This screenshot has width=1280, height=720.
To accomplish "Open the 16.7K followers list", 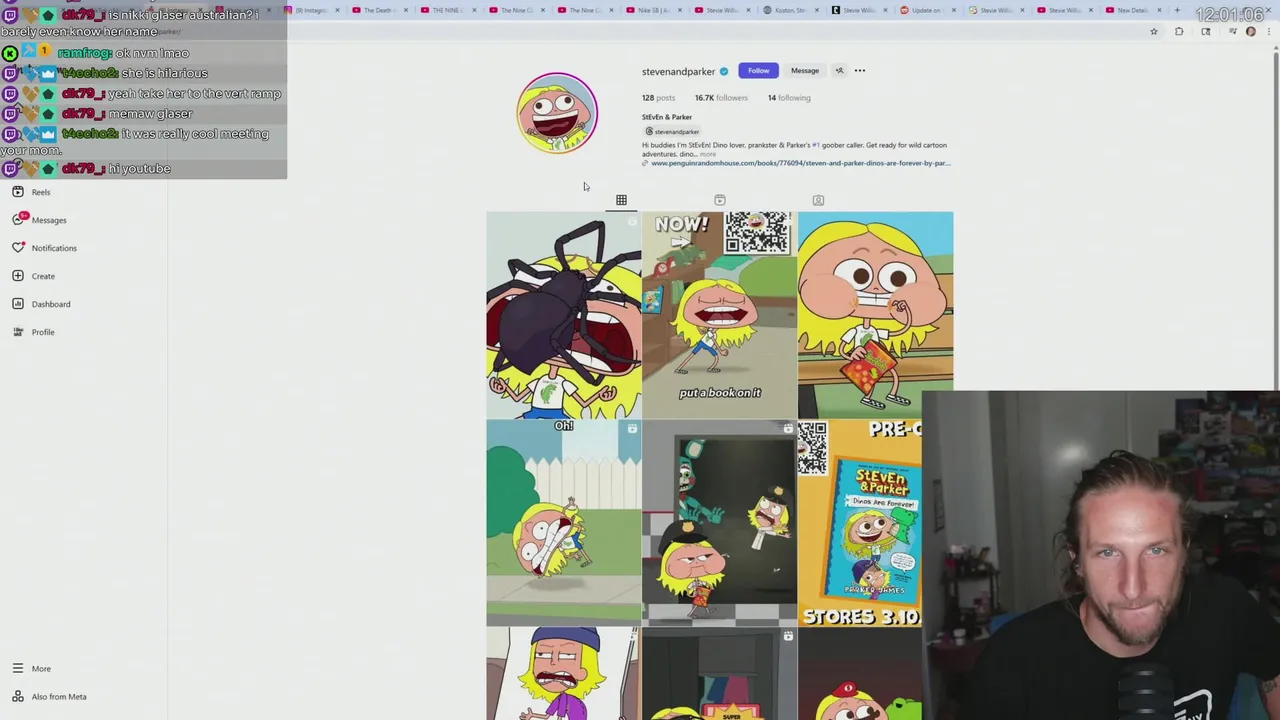I will pos(721,98).
